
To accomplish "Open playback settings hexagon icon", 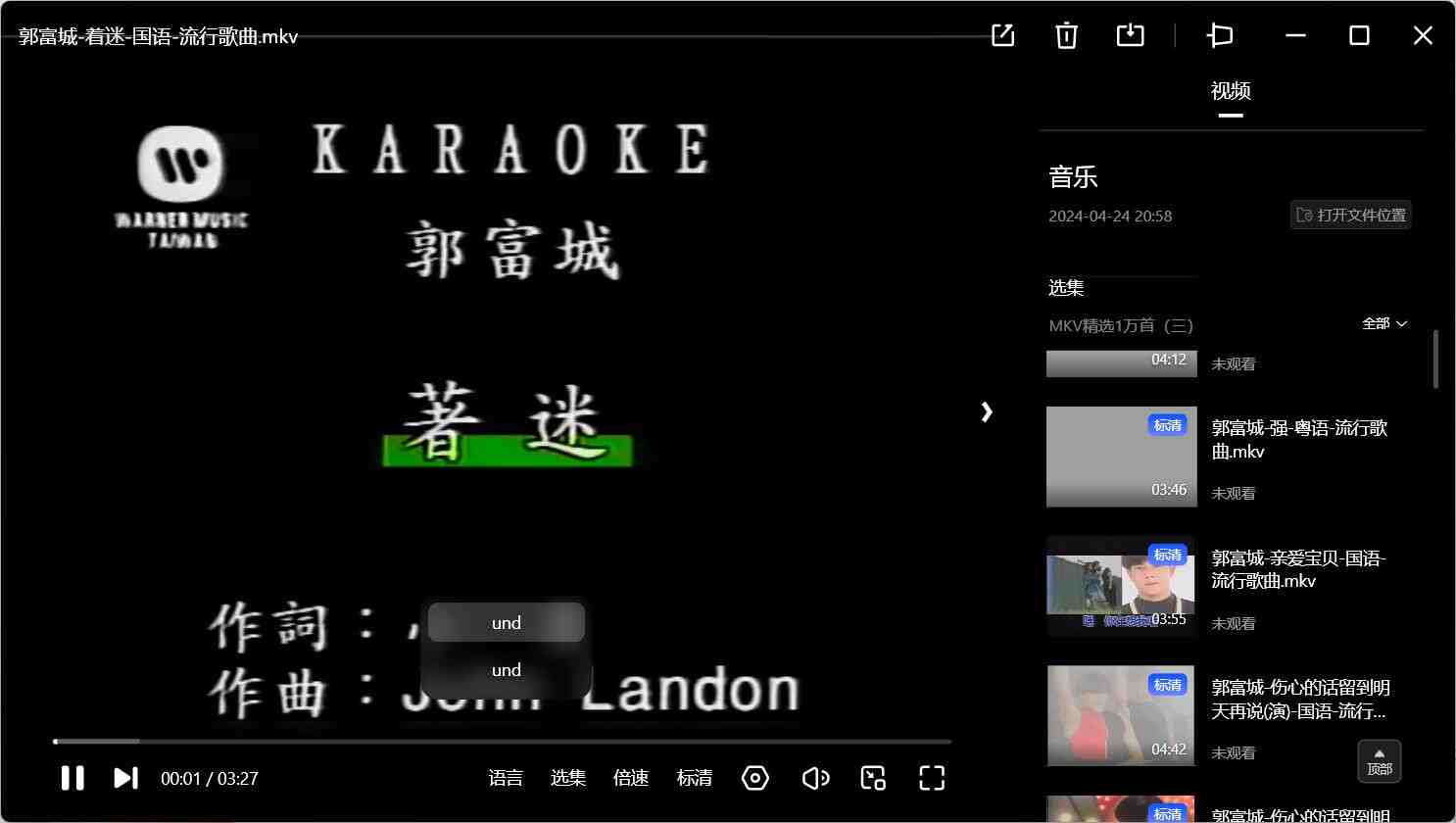I will click(x=755, y=778).
